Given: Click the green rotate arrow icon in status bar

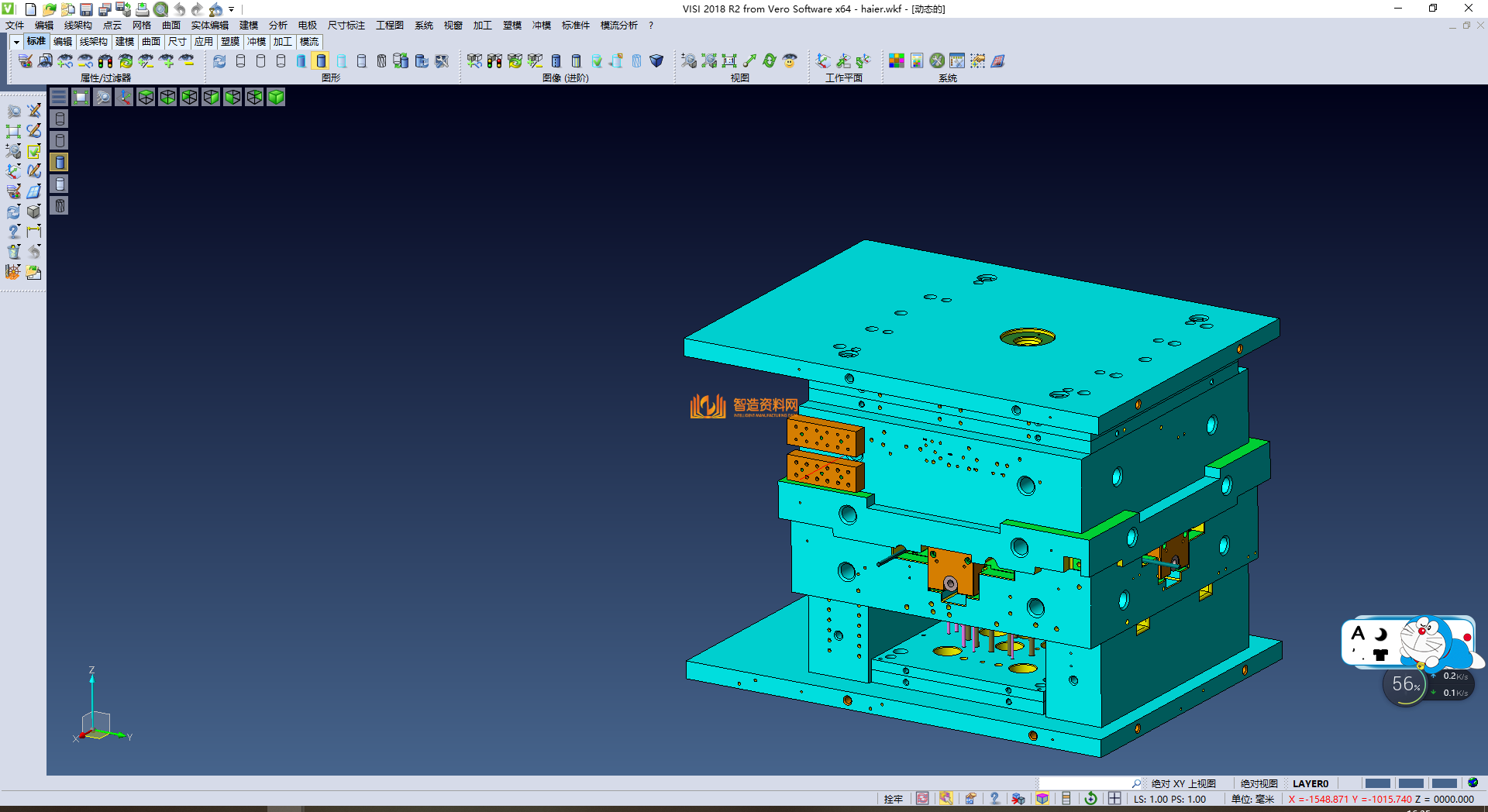Looking at the screenshot, I should point(1090,799).
